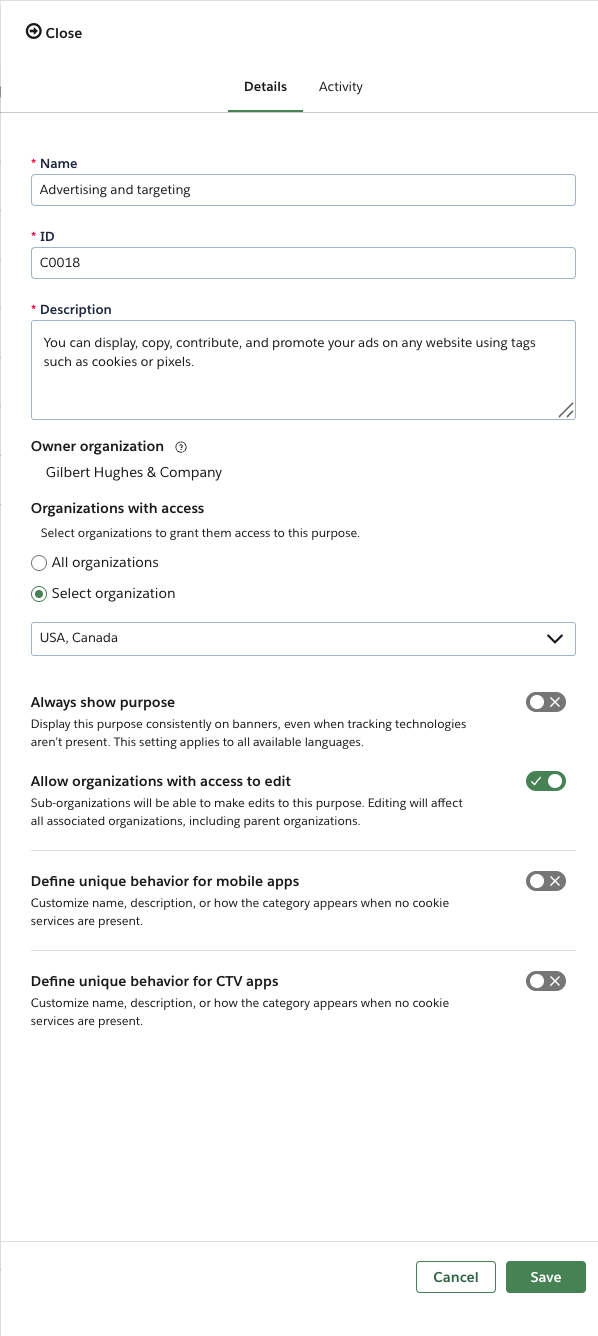Click the Close text label
This screenshot has height=1336, width=598.
(64, 33)
